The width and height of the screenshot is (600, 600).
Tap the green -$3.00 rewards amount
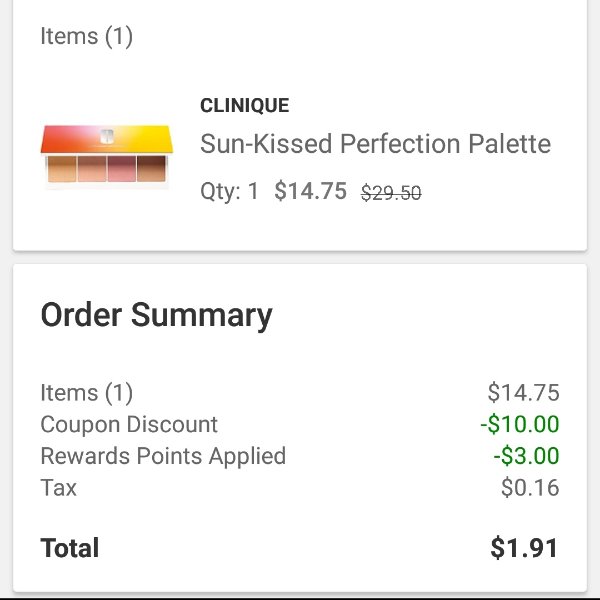click(526, 456)
